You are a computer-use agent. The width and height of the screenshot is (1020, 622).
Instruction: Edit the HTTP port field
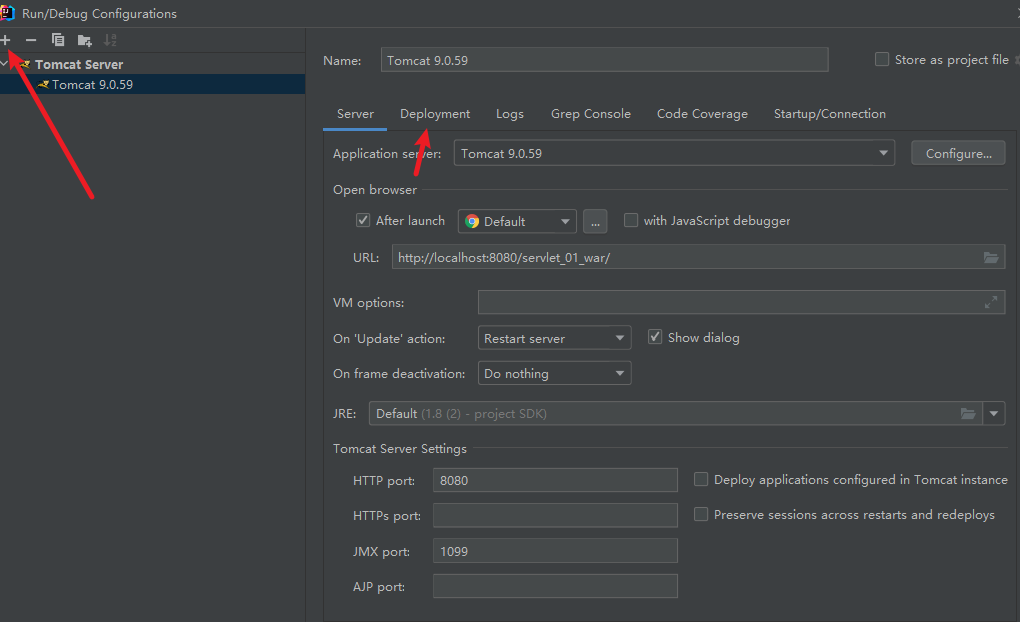click(x=555, y=480)
